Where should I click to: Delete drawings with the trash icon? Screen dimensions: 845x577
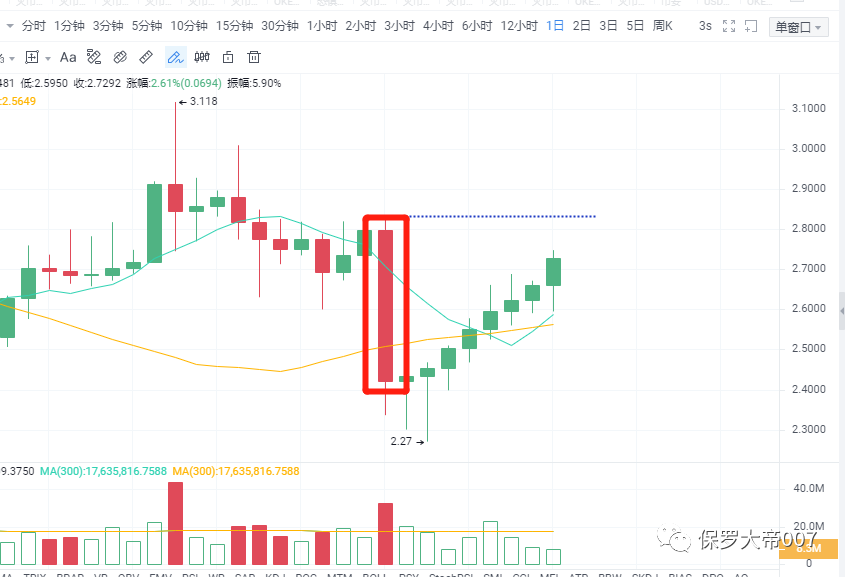254,57
